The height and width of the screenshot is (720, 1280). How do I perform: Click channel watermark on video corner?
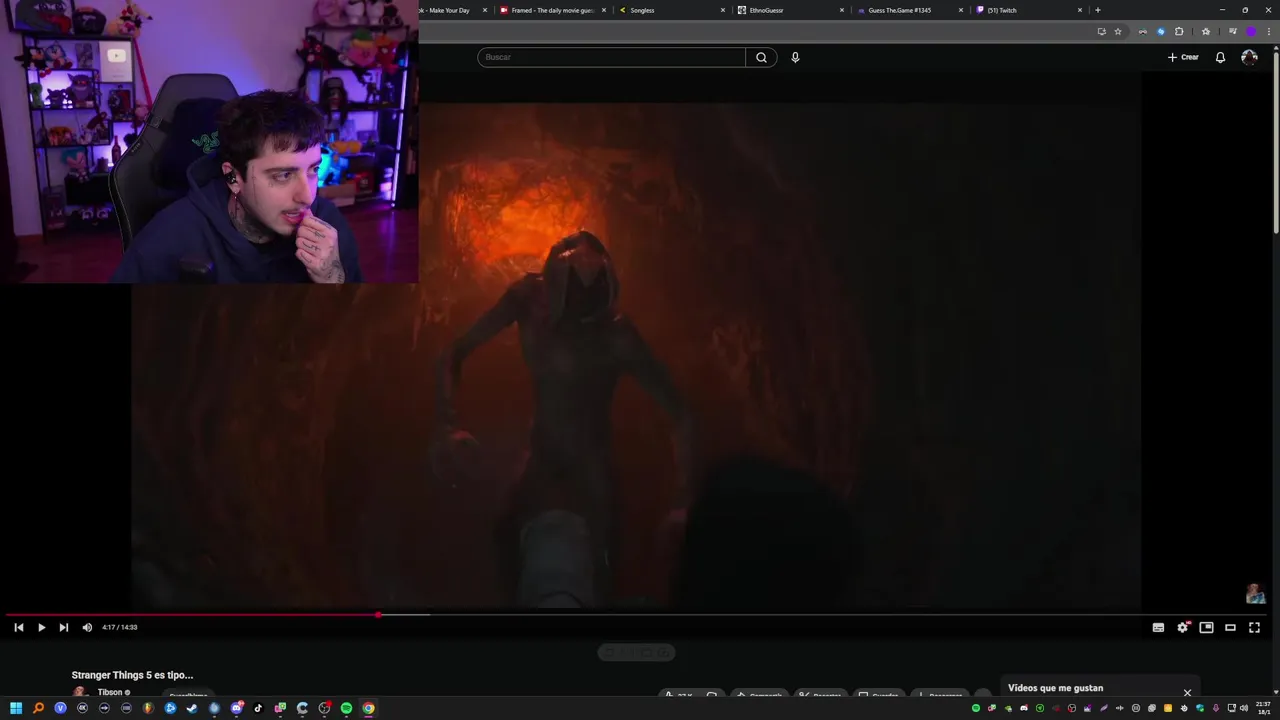click(x=1255, y=594)
